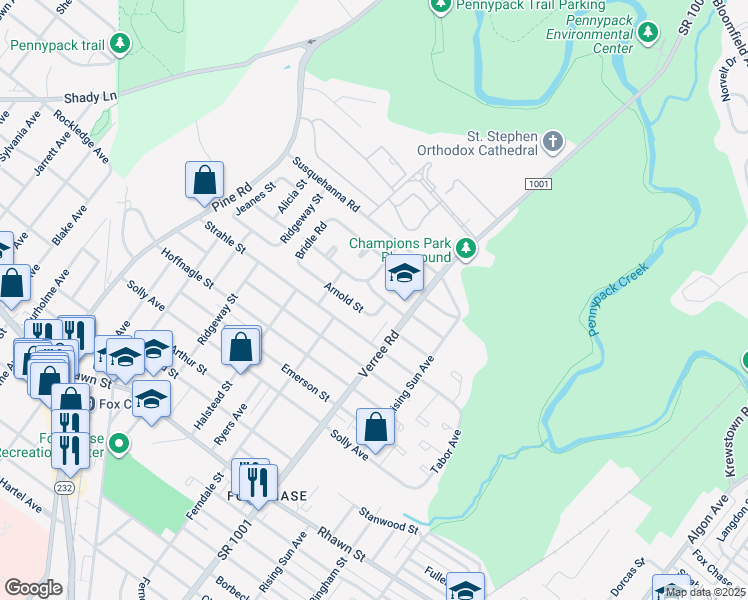Open the school marker near Fuller St at bottom
The image size is (748, 600).
pyautogui.click(x=466, y=586)
